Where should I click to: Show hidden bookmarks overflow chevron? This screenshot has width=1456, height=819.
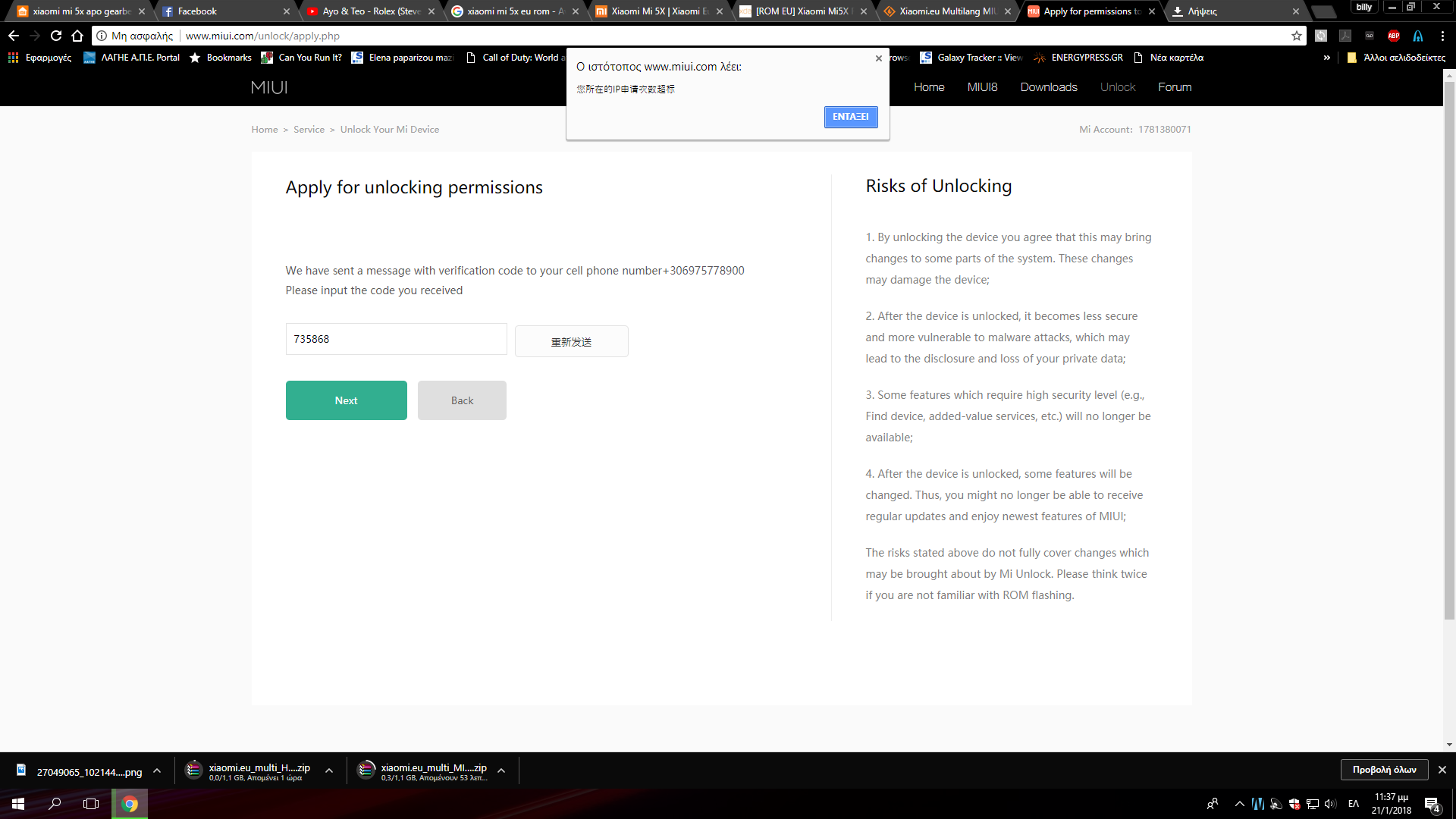(1326, 58)
